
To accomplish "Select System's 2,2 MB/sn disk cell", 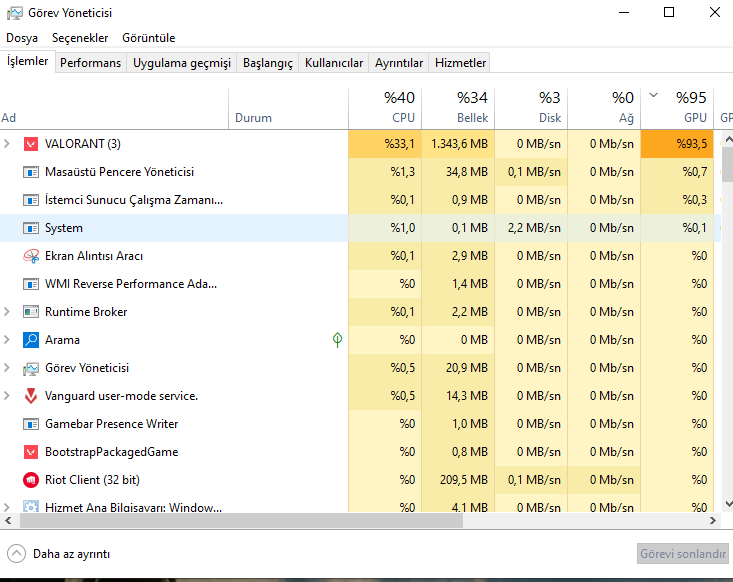I will click(x=531, y=228).
